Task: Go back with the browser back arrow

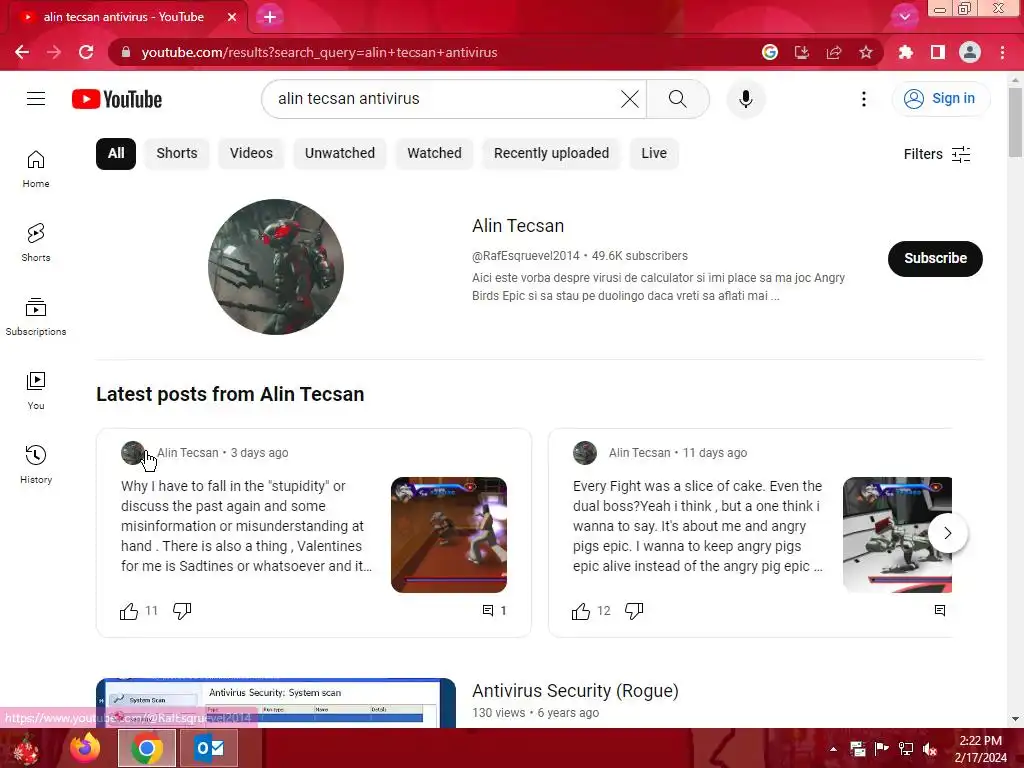Action: tap(22, 52)
